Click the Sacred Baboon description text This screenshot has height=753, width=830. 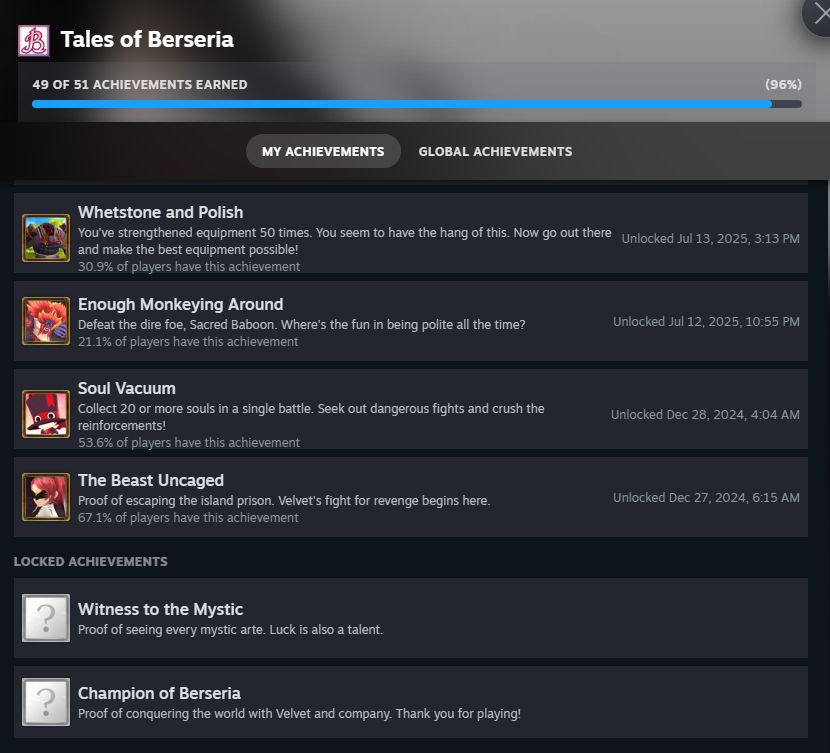click(x=302, y=324)
